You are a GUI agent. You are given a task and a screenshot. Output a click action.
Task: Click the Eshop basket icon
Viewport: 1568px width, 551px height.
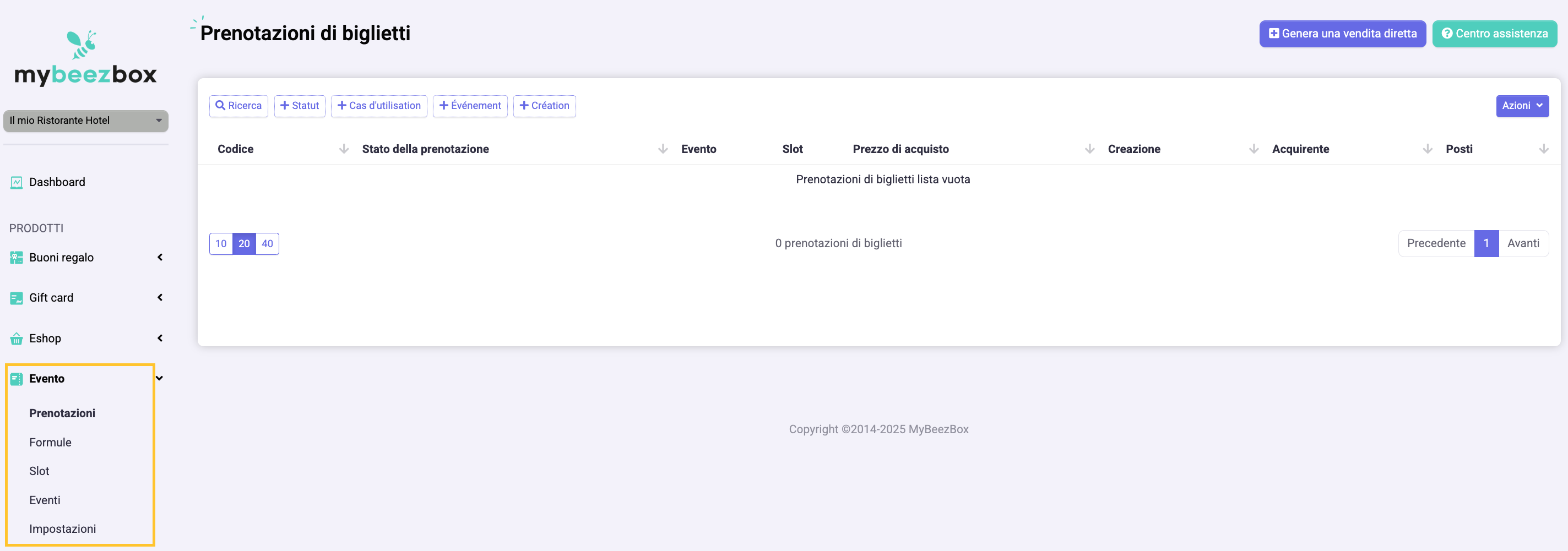pyautogui.click(x=17, y=339)
